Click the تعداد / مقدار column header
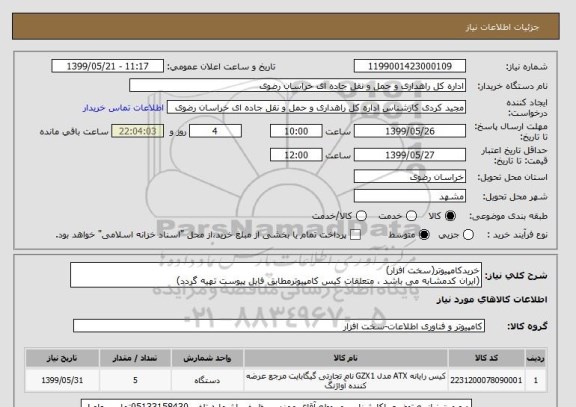Screen dimensions: 576x407 [135, 358]
